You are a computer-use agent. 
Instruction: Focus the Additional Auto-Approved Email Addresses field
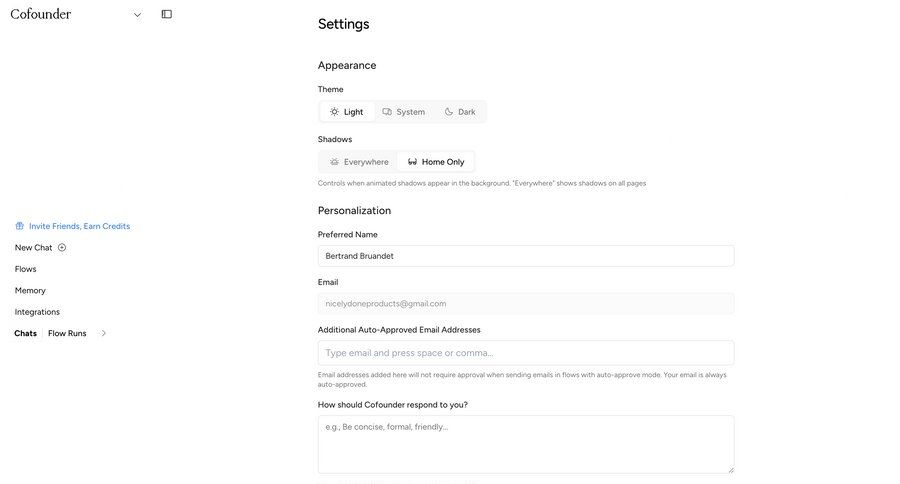[x=526, y=353]
